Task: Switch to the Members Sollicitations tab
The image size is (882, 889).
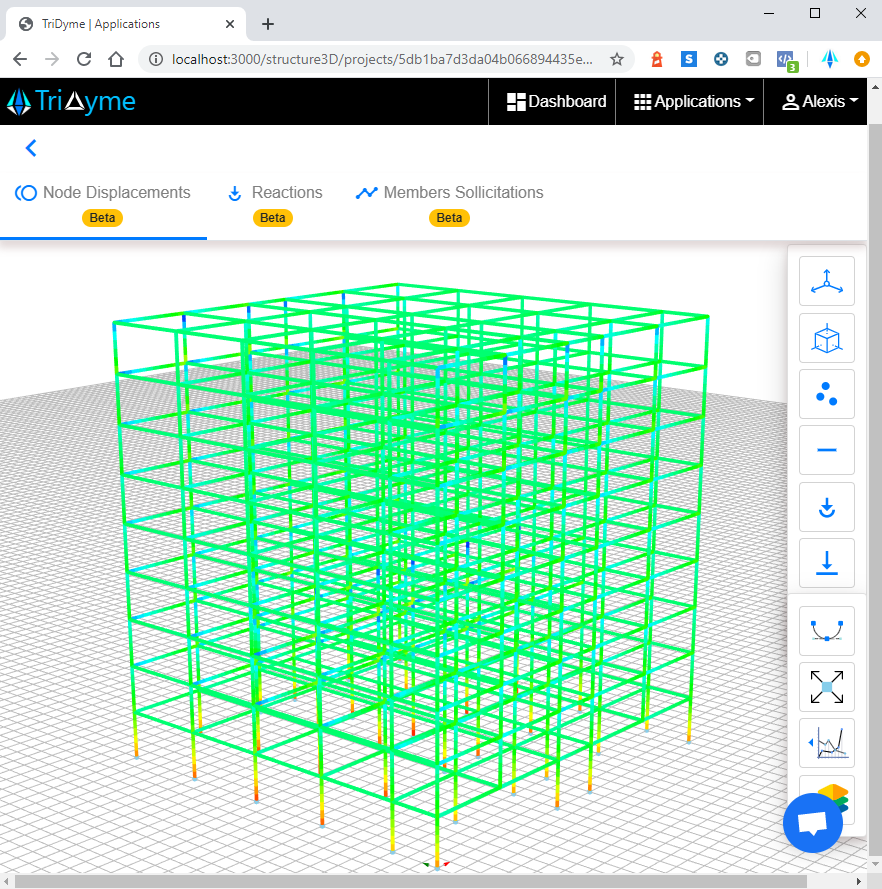Action: coord(449,205)
